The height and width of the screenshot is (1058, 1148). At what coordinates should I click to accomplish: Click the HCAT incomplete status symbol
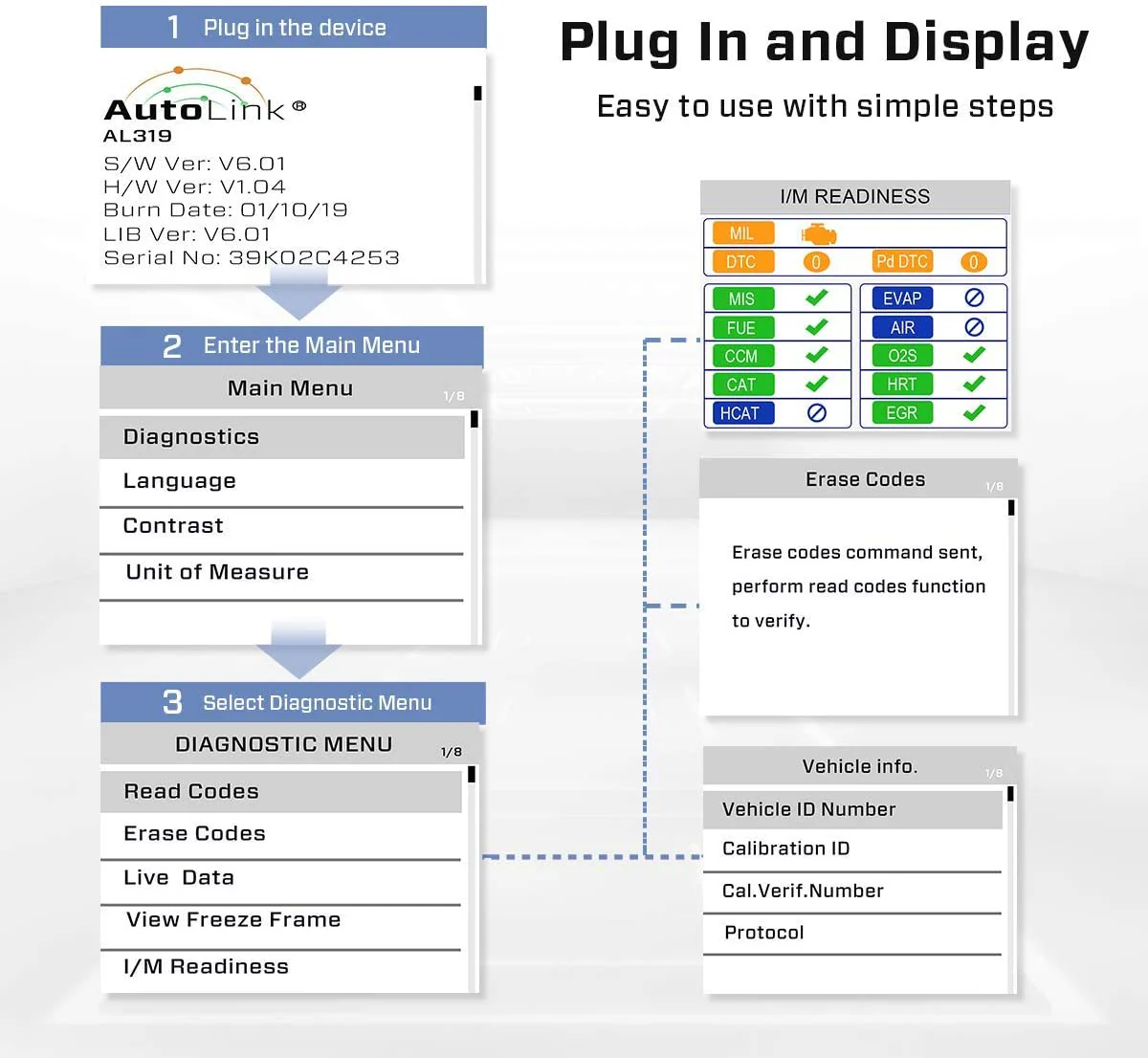pos(815,412)
